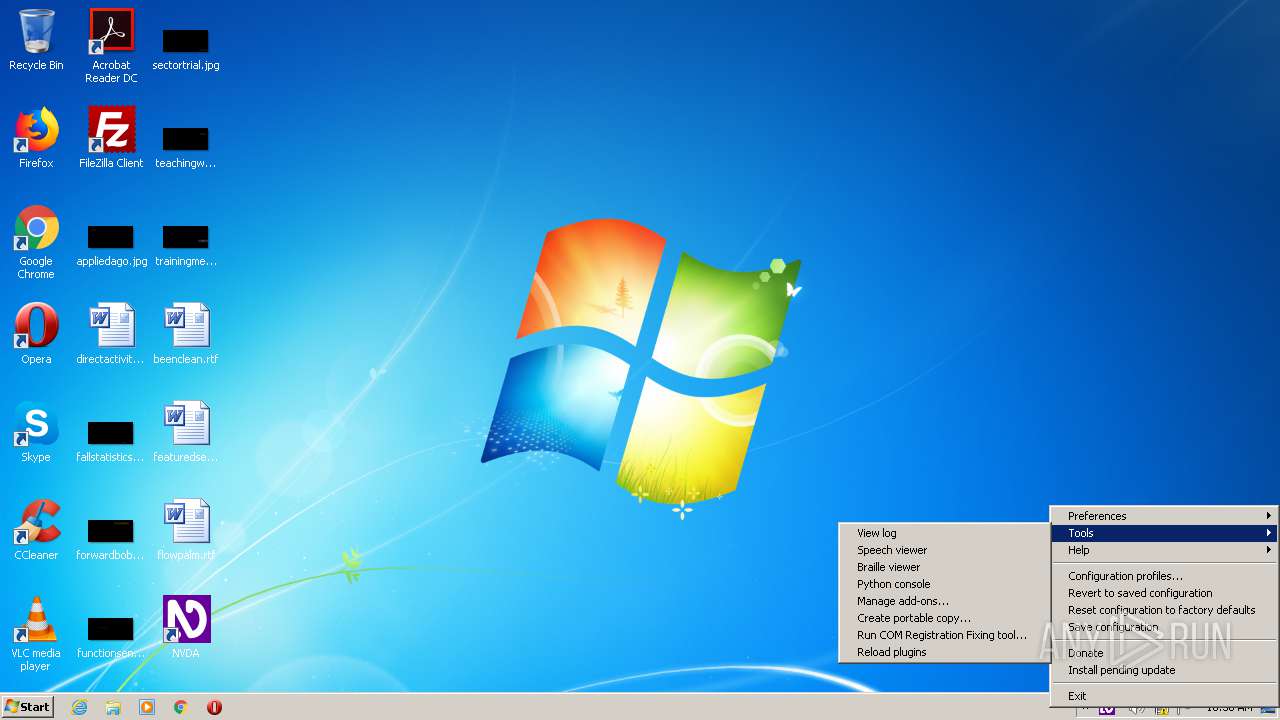
Task: Select the appliedago.jpg file icon
Action: [111, 246]
